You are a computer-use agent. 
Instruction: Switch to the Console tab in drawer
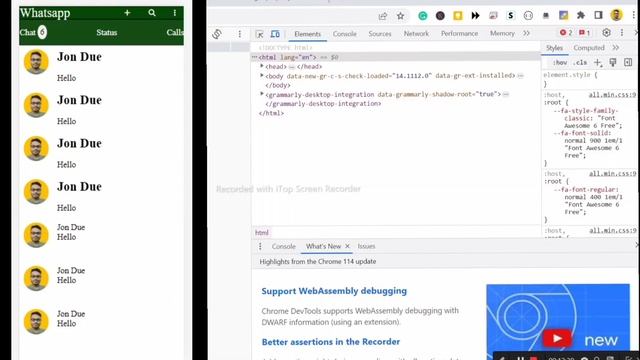tap(283, 246)
